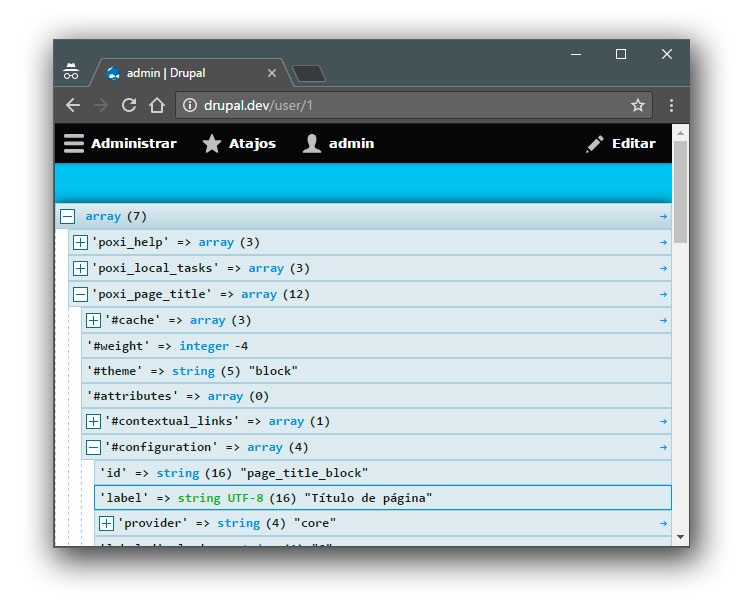Click the scrollbar down arrow
740x600 pixels.
pyautogui.click(x=681, y=537)
